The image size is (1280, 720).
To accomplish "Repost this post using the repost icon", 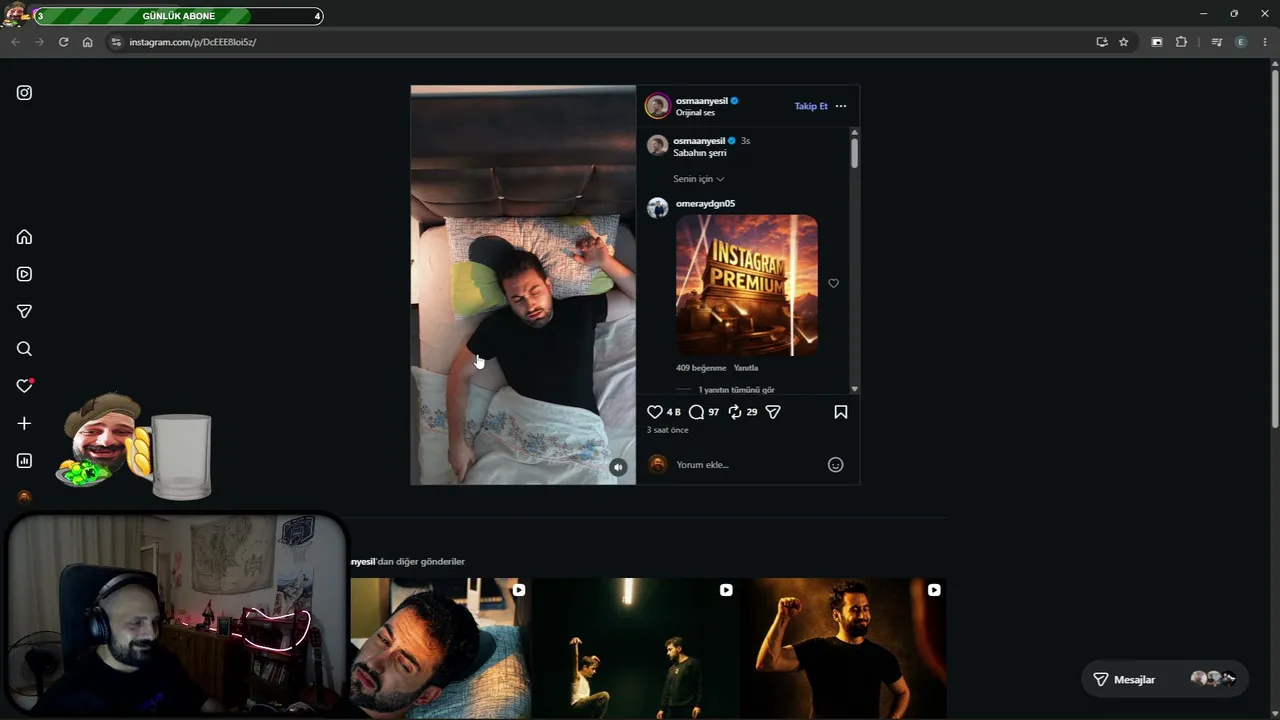I will [x=735, y=412].
